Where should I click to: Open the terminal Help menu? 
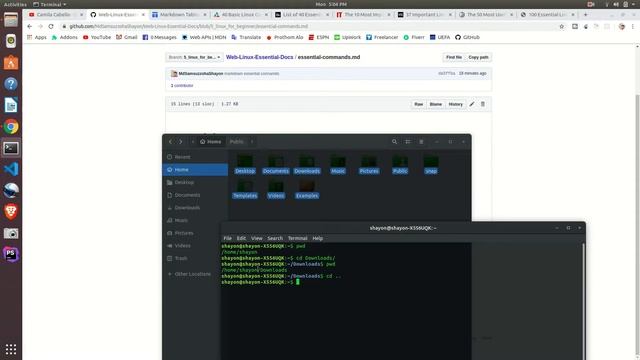(x=317, y=238)
